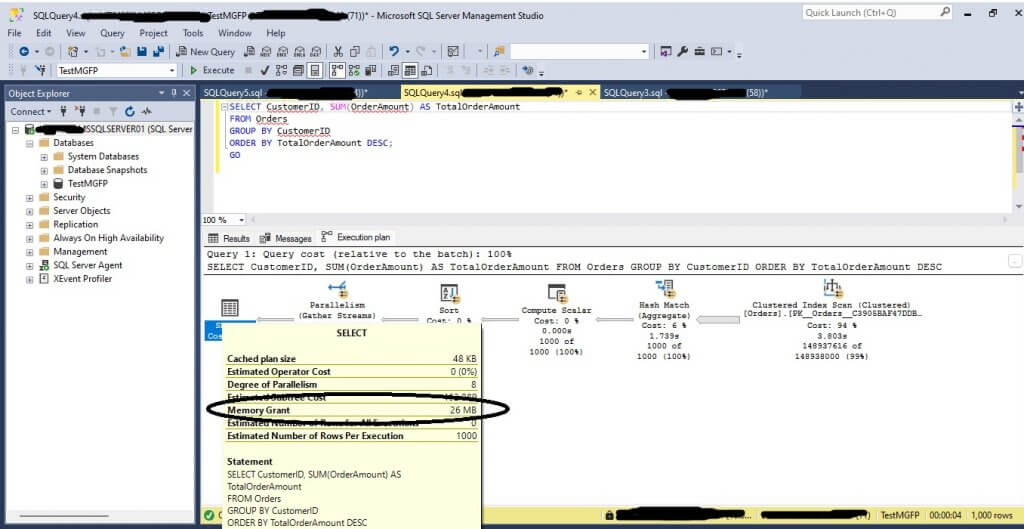Click the New Query button
The image size is (1024, 529).
click(205, 52)
